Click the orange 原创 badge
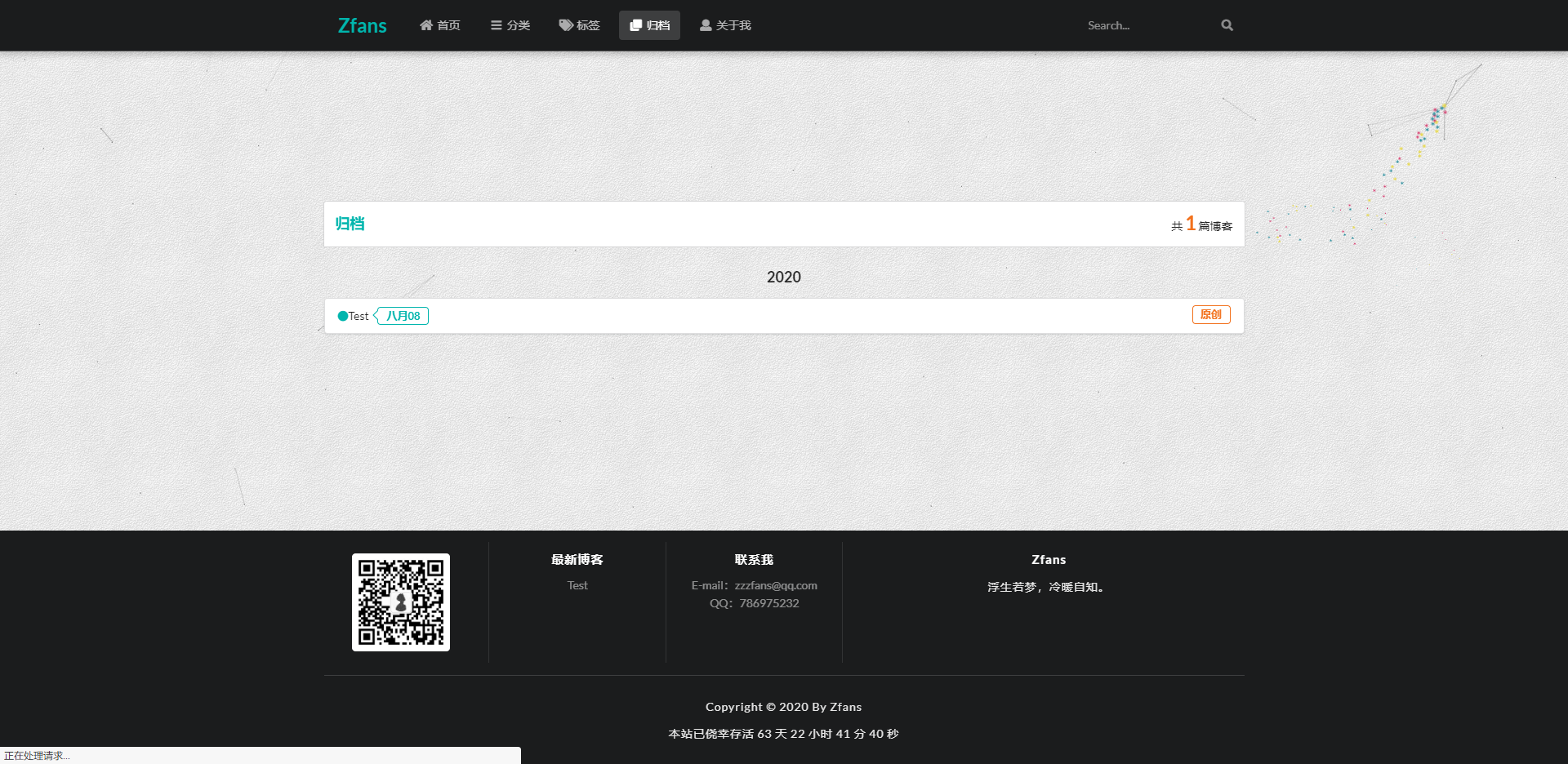 click(1211, 314)
